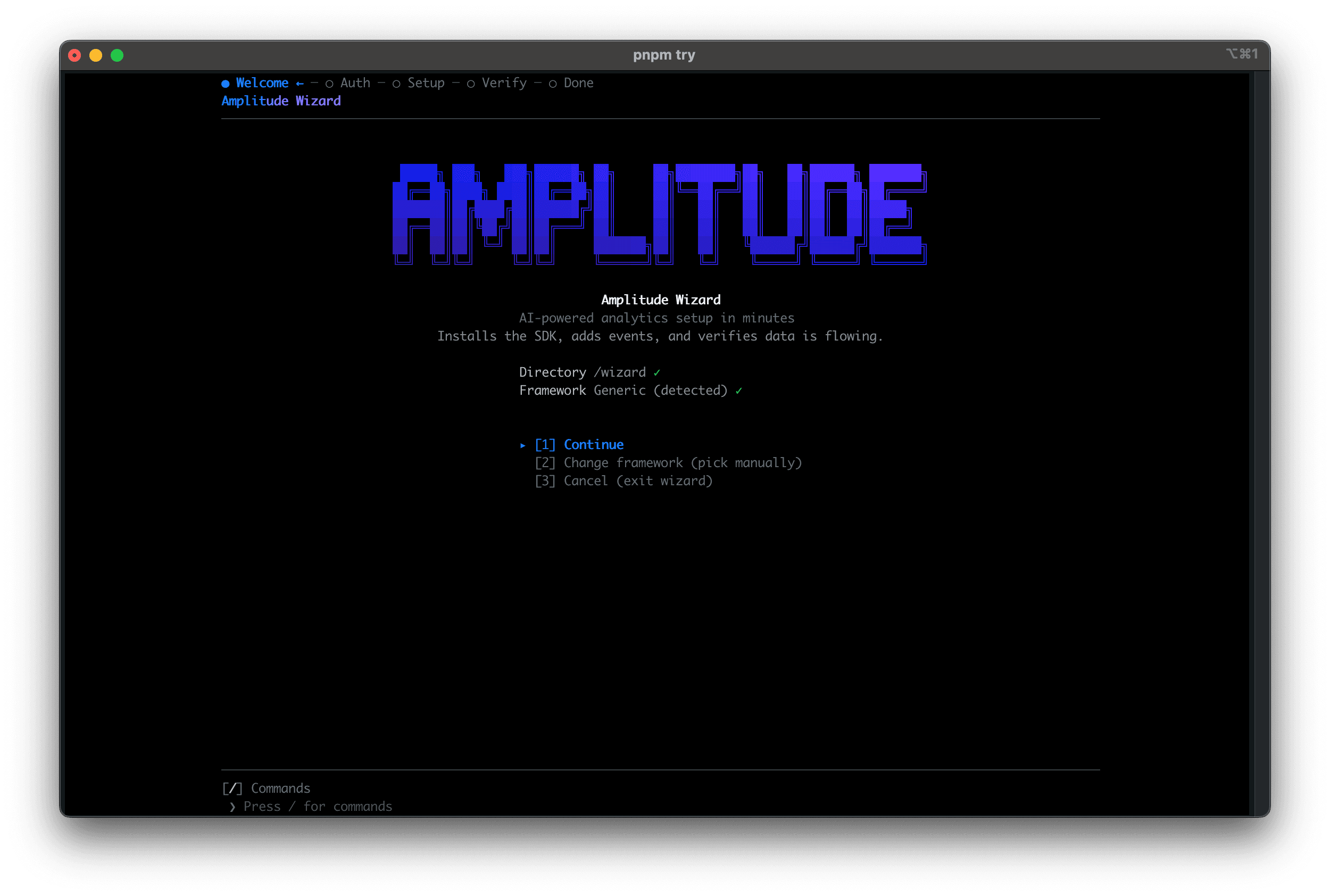Click the centered bold 'Amplitude Wizard' title
Viewport: 1330px width, 896px height.
[661, 300]
